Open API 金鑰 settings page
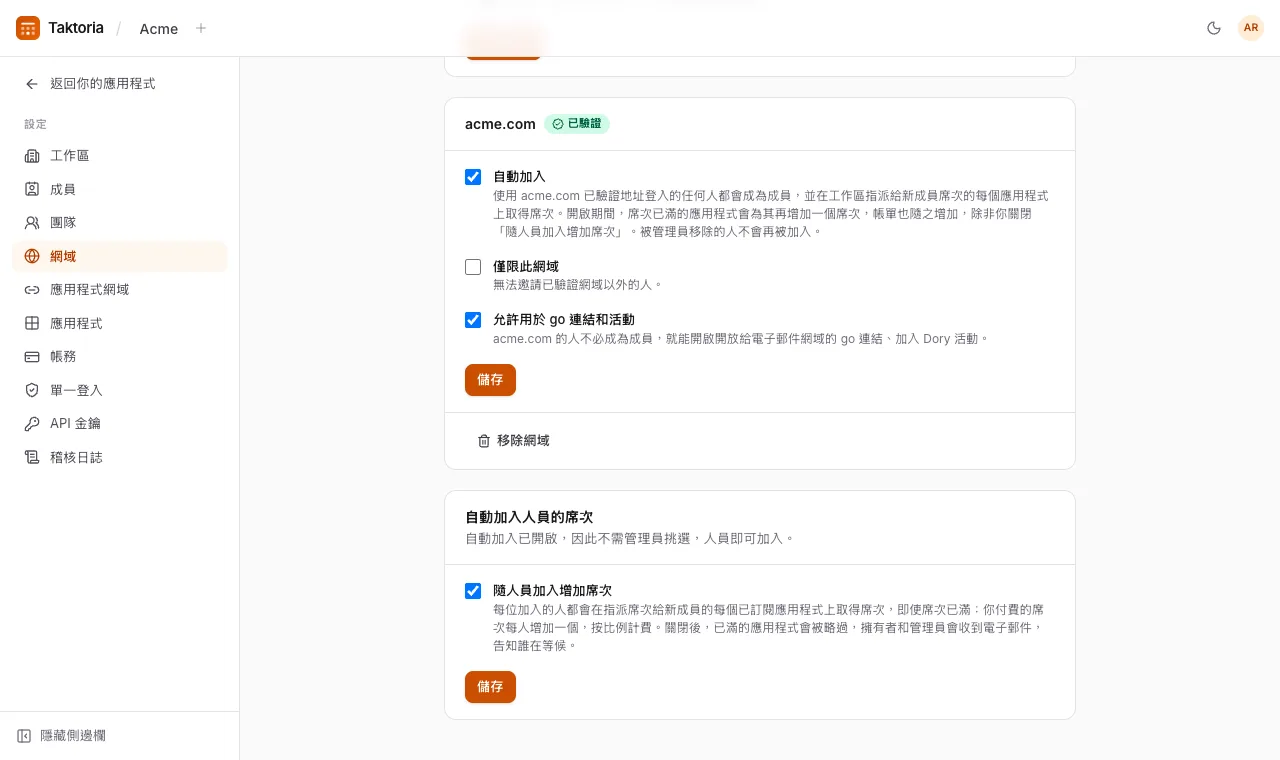1280x760 pixels. 120,424
